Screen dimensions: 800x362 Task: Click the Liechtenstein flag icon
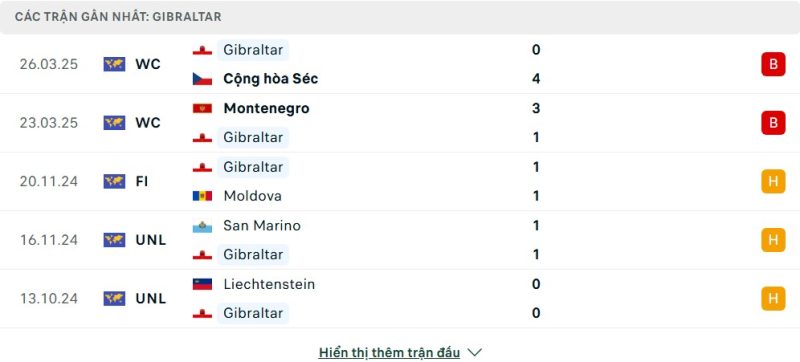point(202,284)
